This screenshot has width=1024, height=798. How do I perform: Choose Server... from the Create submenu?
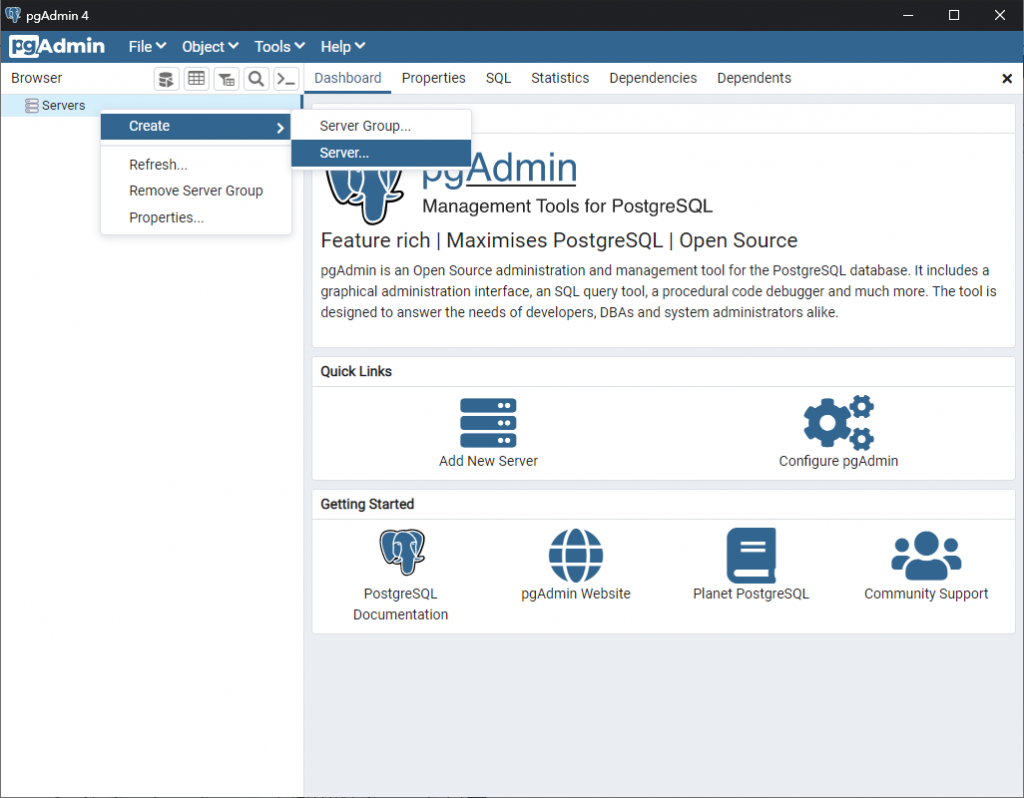381,153
